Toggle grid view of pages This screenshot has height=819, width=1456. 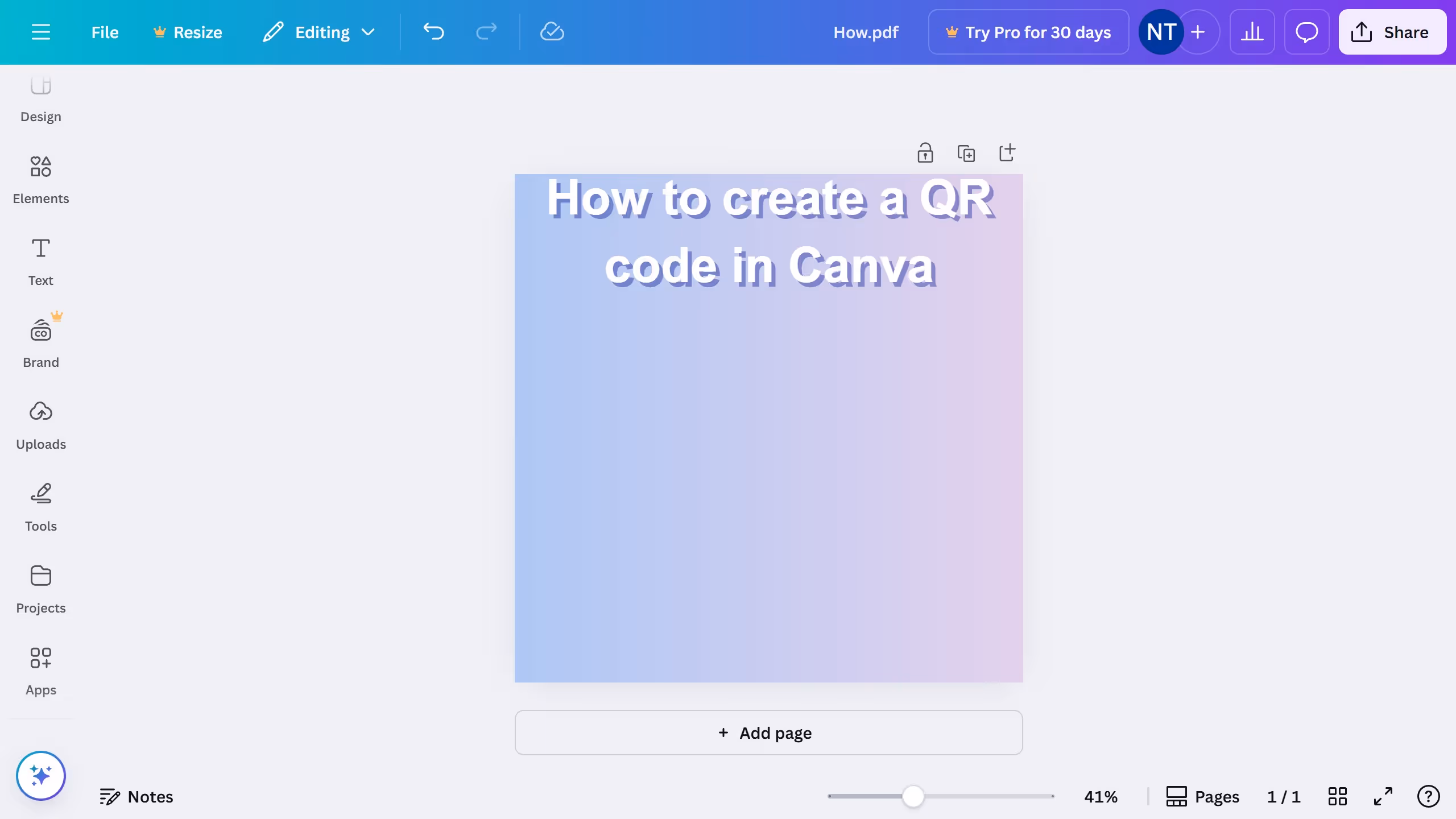(x=1337, y=796)
